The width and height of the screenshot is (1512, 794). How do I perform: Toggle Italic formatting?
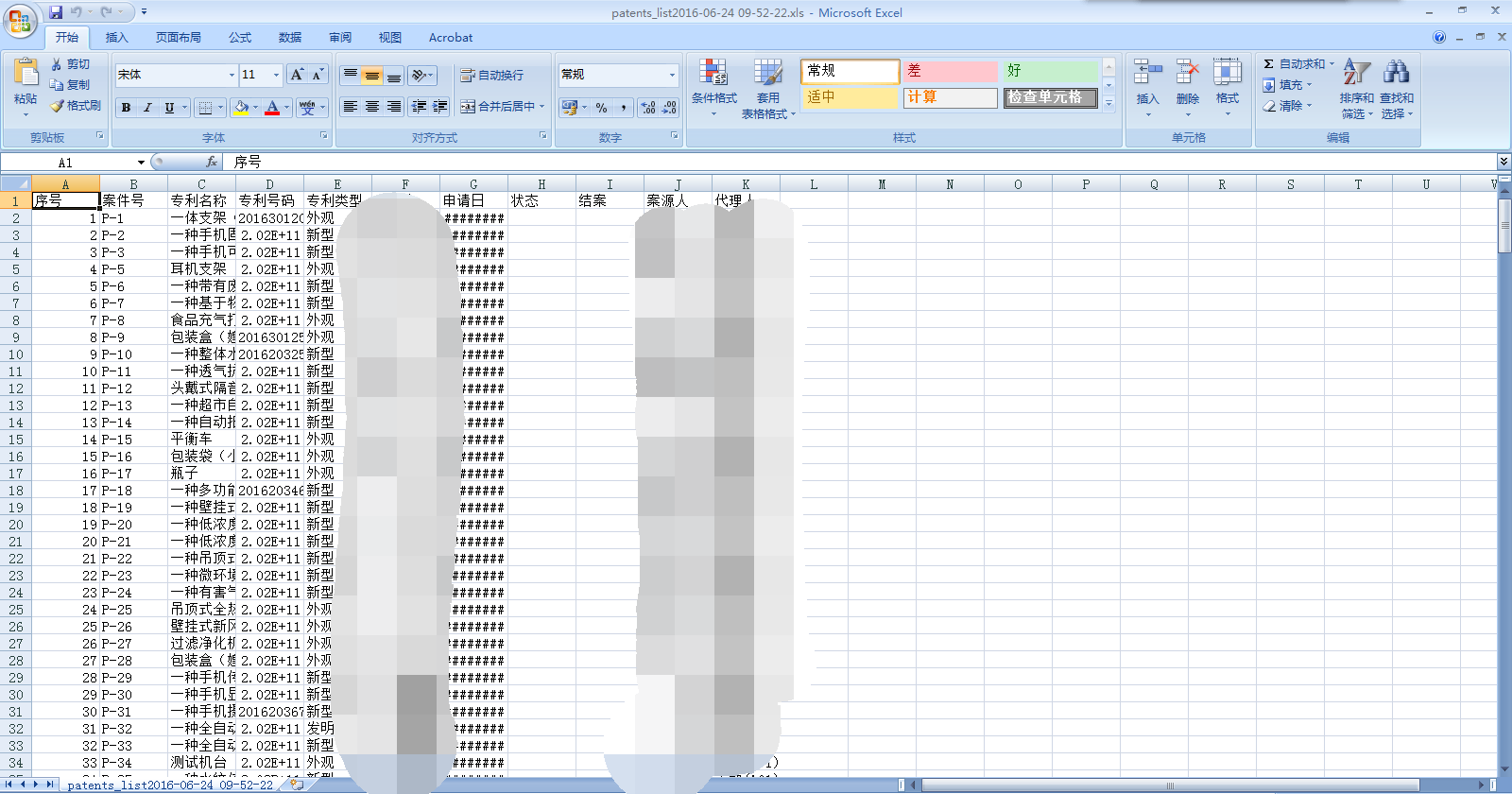coord(147,108)
